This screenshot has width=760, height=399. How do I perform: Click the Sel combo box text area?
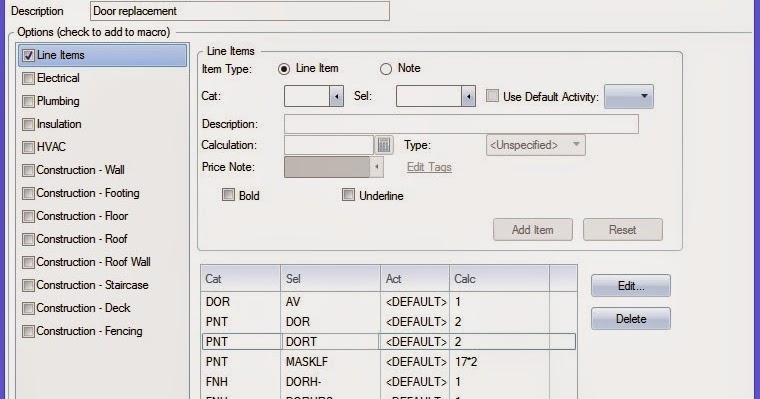(428, 96)
